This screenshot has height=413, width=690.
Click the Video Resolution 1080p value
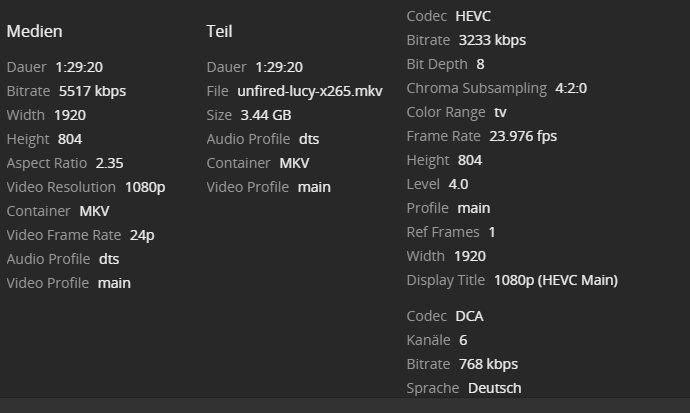tap(145, 187)
